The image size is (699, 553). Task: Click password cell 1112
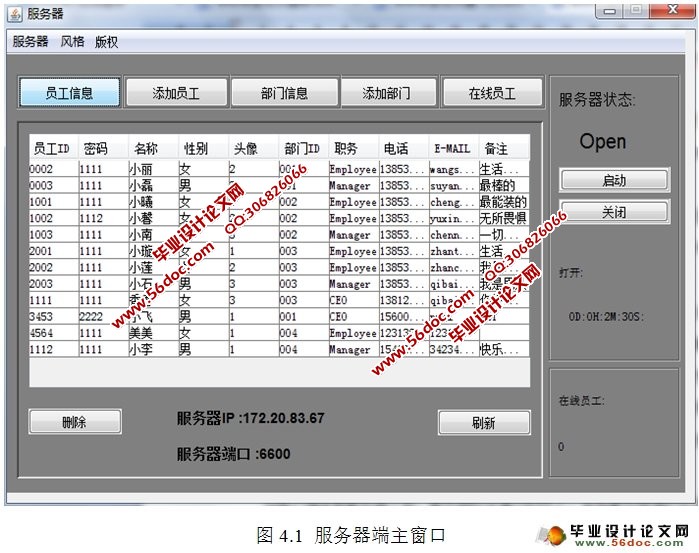[103, 218]
